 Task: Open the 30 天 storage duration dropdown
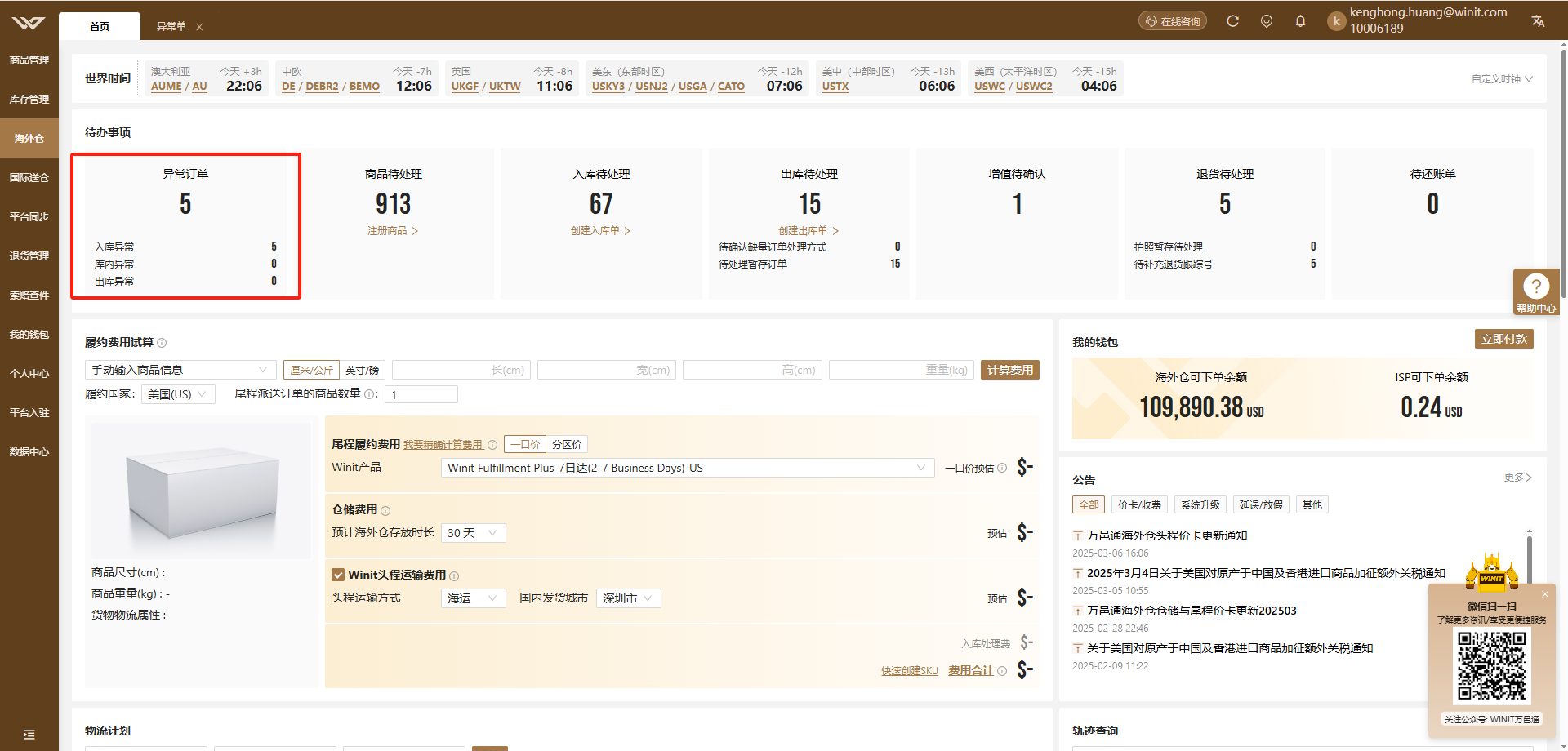[474, 533]
